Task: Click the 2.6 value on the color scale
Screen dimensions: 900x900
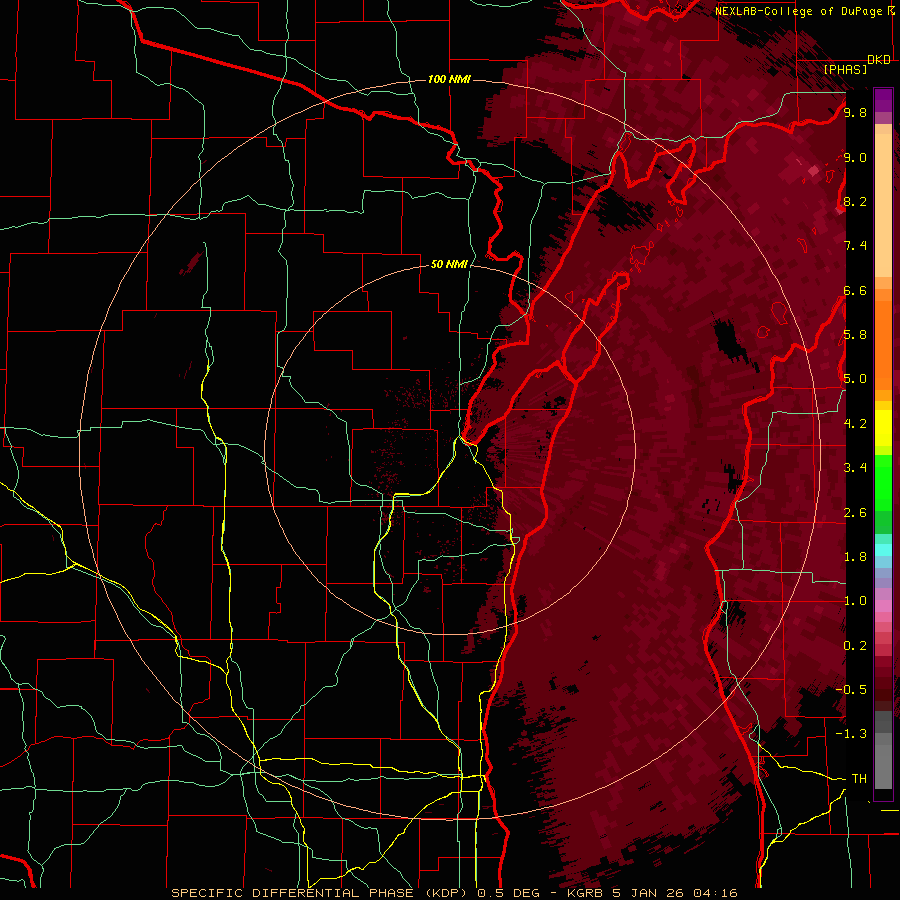Action: [x=855, y=512]
